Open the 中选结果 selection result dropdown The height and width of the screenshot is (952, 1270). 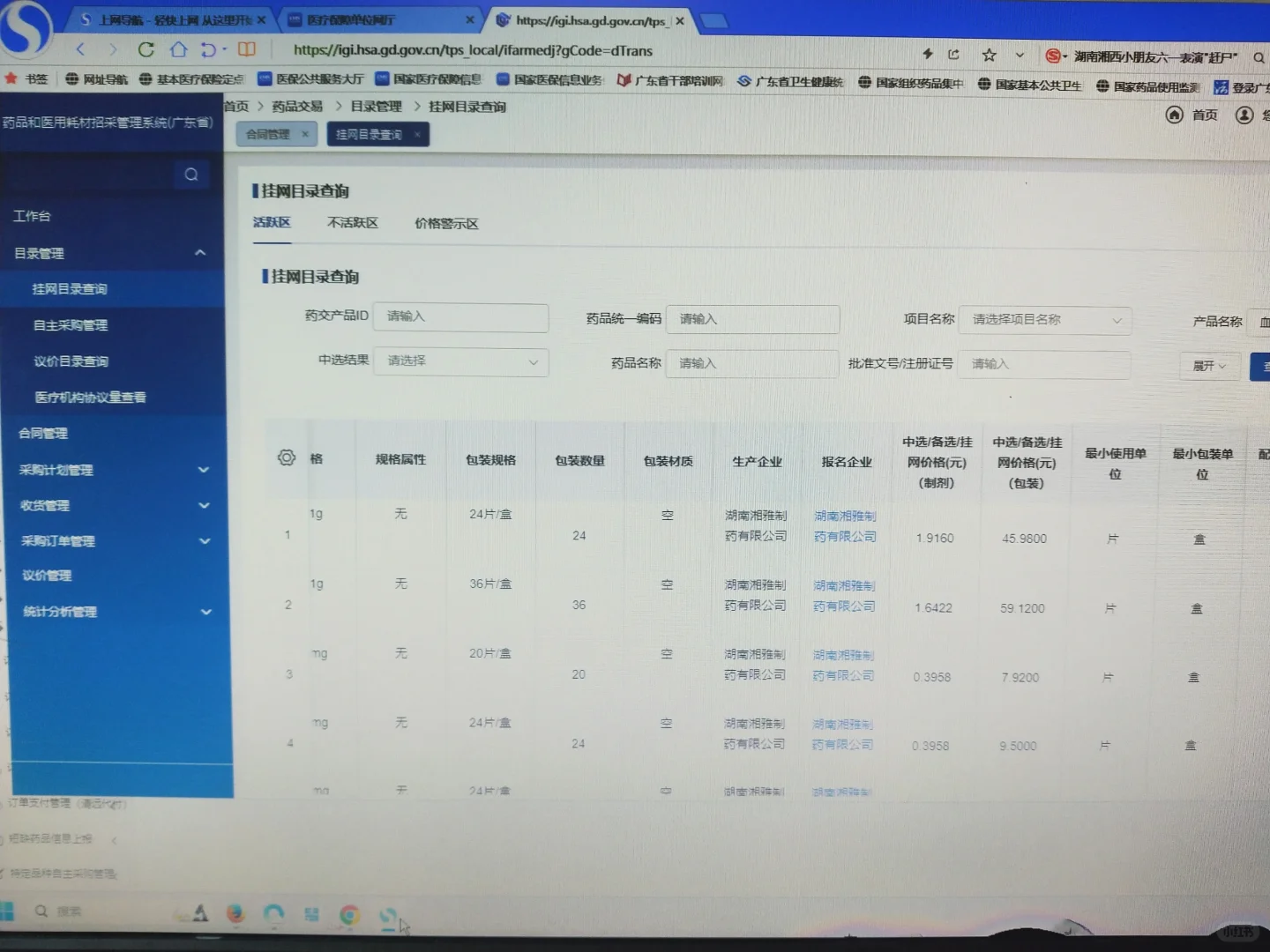coord(460,361)
